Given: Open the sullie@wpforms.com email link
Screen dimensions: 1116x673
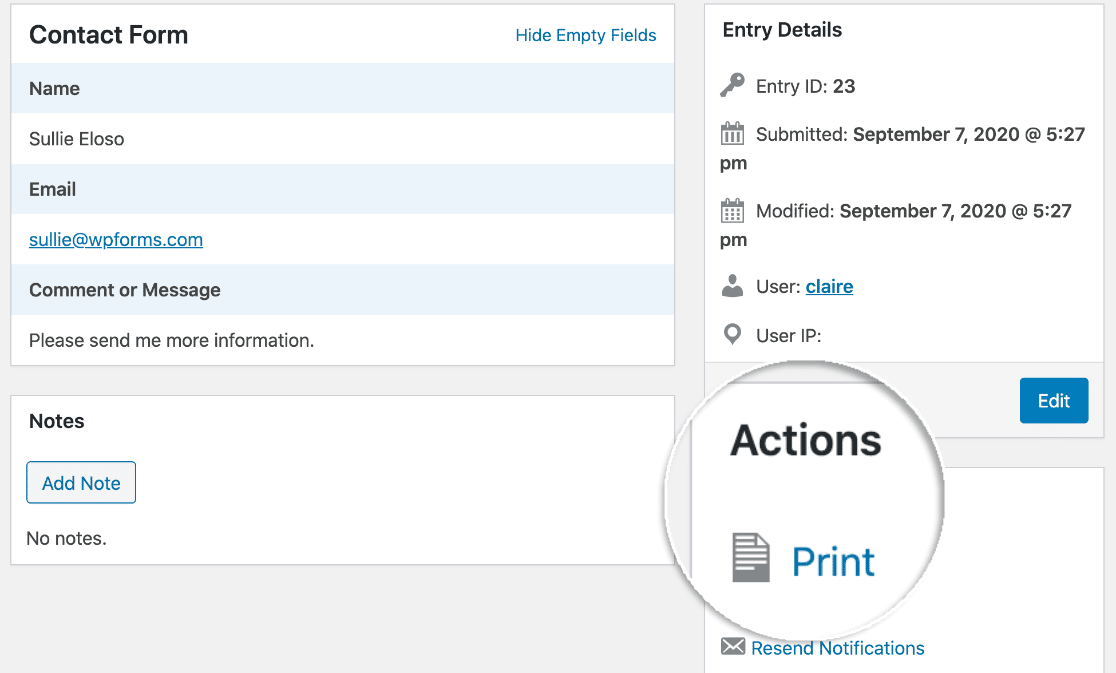Looking at the screenshot, I should (x=116, y=240).
